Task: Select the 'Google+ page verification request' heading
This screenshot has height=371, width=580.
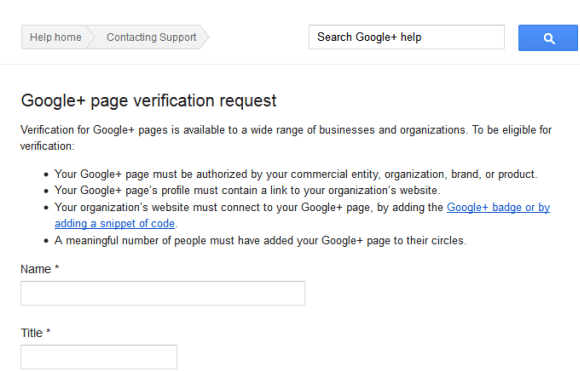Action: (x=149, y=101)
